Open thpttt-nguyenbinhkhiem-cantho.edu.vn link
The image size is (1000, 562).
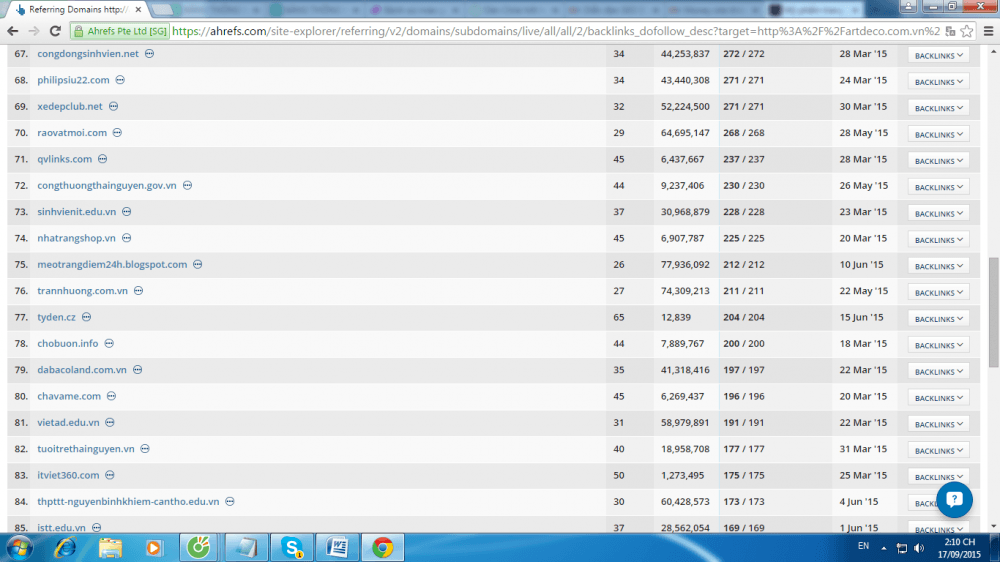click(128, 501)
